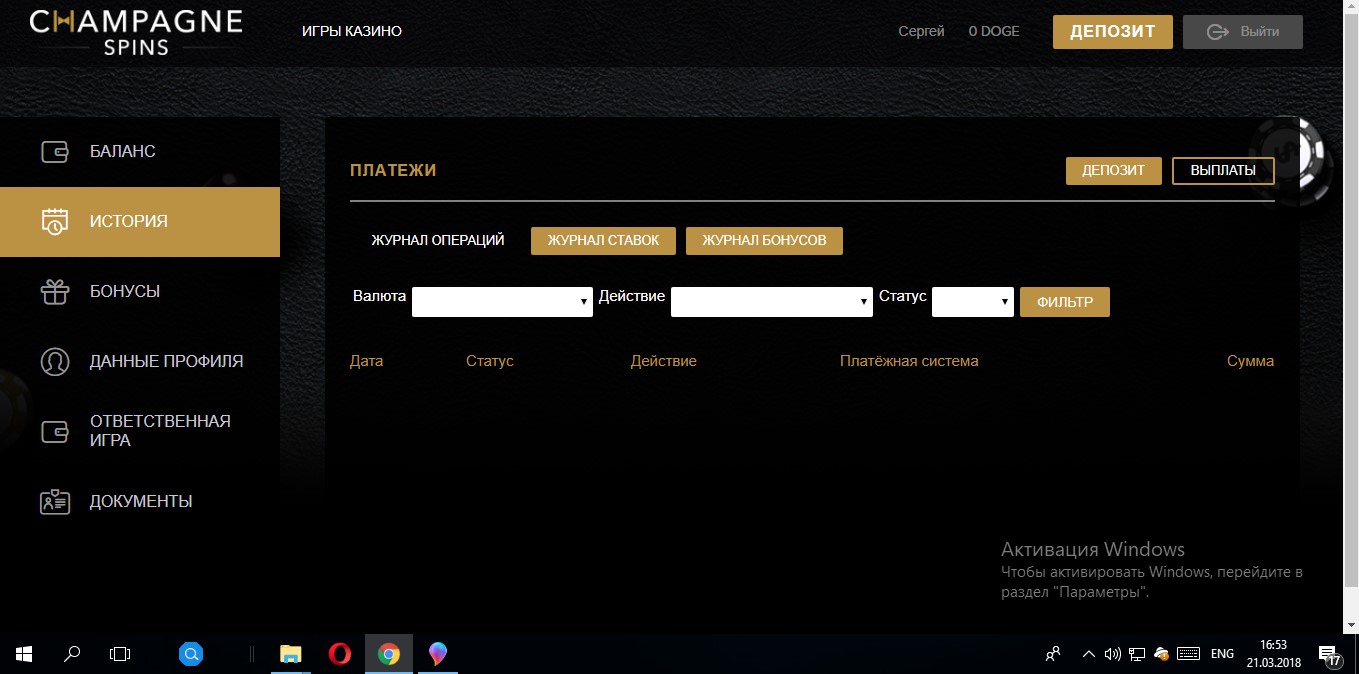Screen dimensions: 1359x674
Task: Open File Explorer from taskbar
Action: 290,654
